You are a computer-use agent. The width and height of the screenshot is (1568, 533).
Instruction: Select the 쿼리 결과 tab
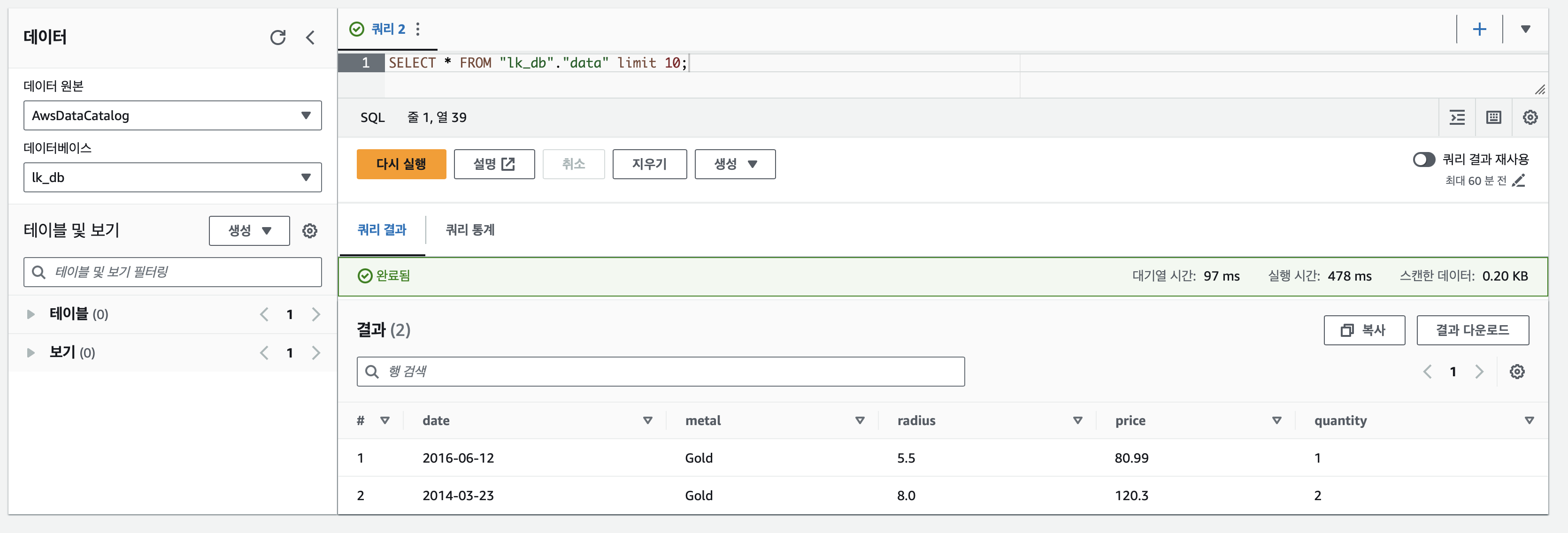382,230
